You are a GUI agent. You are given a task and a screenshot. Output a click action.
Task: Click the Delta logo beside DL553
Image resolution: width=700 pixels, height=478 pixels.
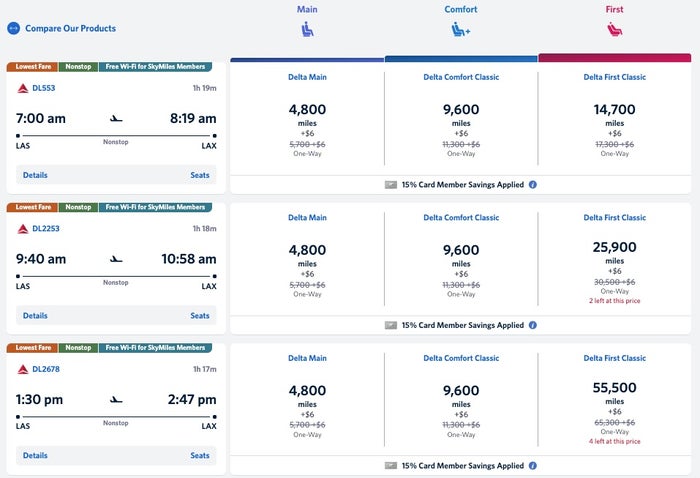click(23, 88)
